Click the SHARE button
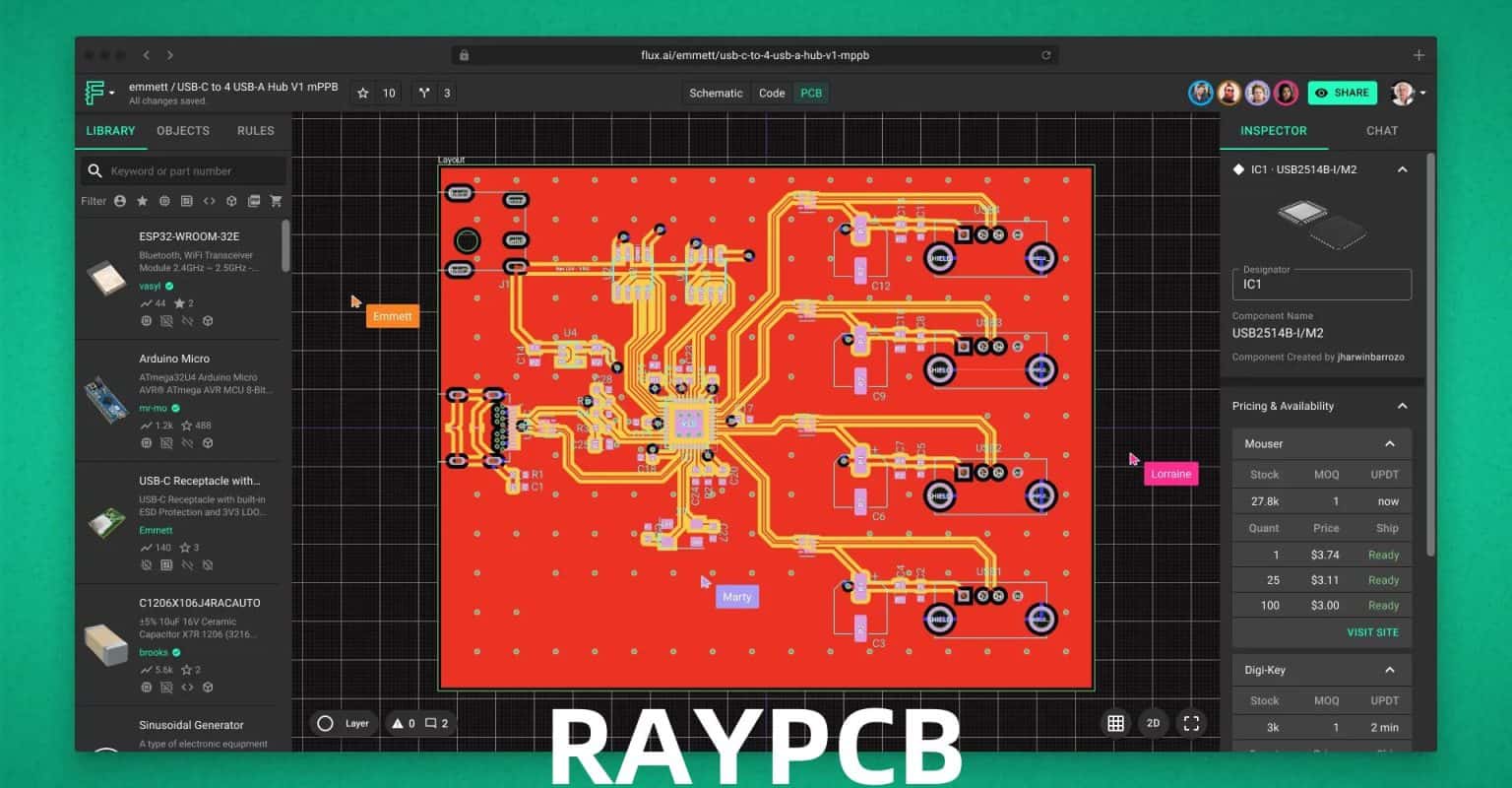This screenshot has width=1512, height=788. [x=1342, y=92]
